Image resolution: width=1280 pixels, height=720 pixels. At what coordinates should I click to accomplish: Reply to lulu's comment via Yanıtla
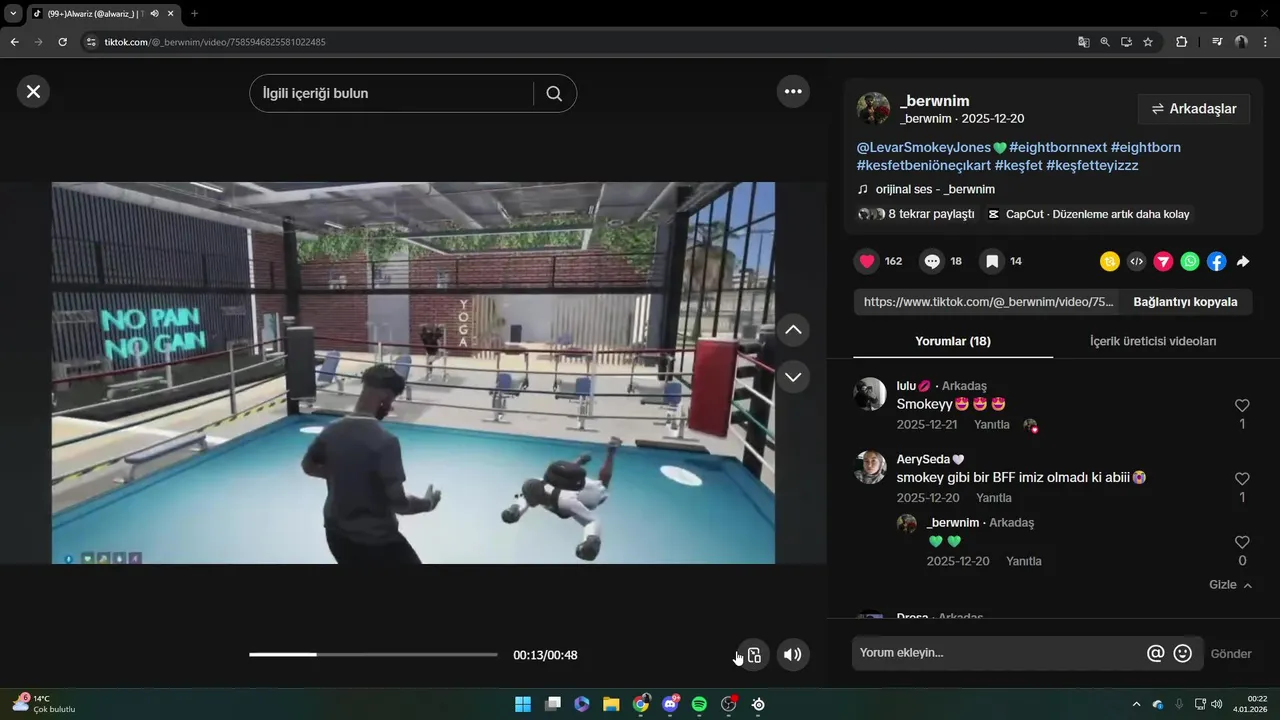click(992, 425)
